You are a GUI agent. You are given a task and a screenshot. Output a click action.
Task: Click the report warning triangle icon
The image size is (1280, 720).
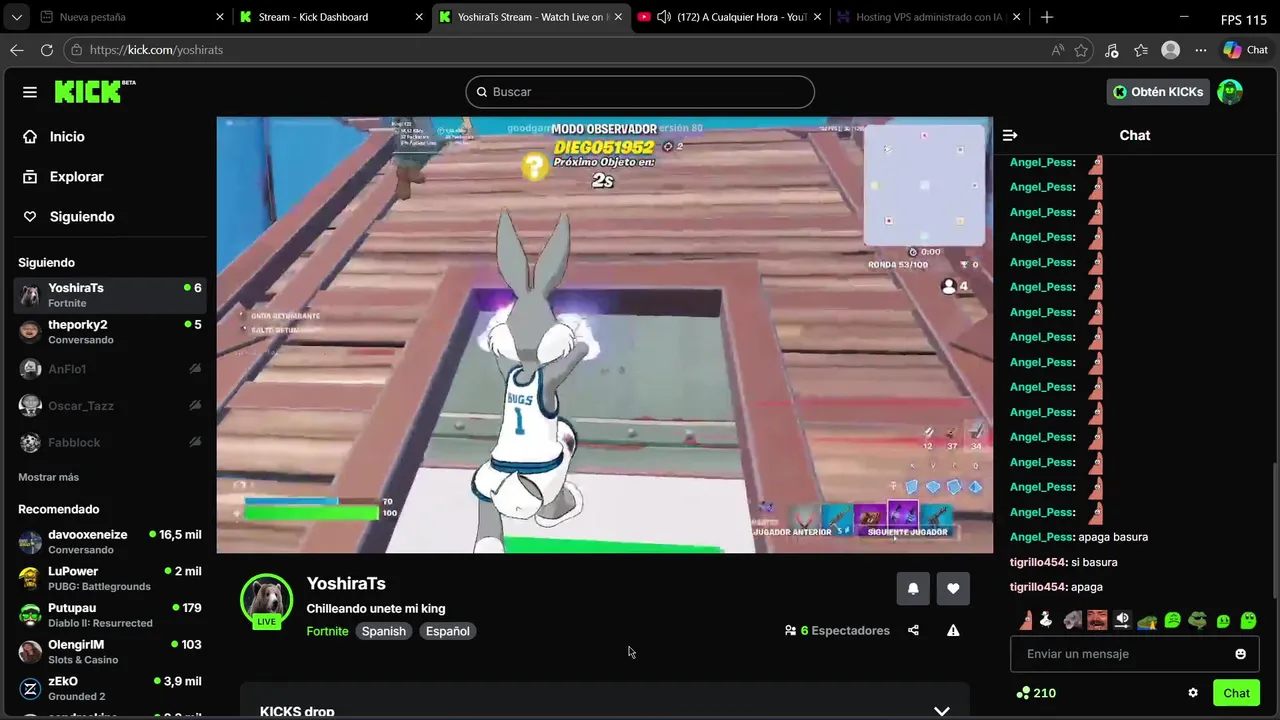tap(953, 630)
